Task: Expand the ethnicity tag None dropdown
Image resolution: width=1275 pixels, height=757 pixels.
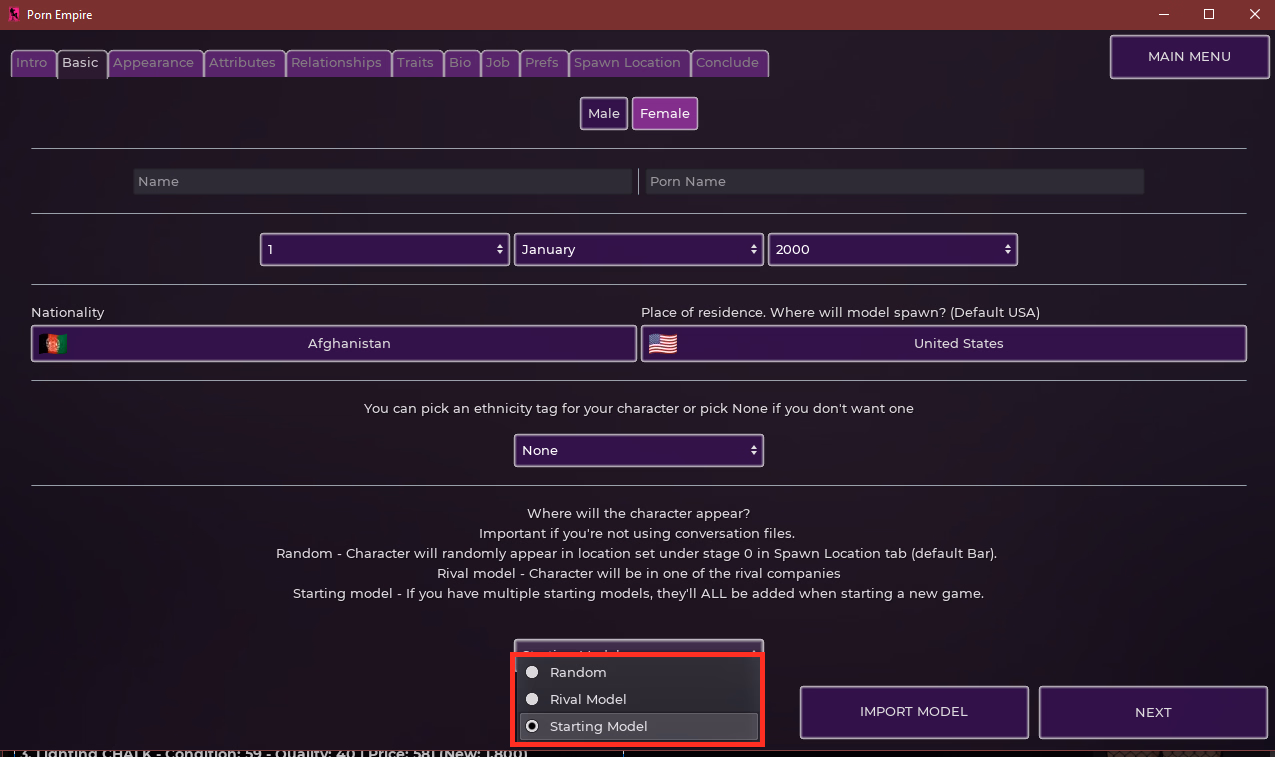Action: [638, 451]
